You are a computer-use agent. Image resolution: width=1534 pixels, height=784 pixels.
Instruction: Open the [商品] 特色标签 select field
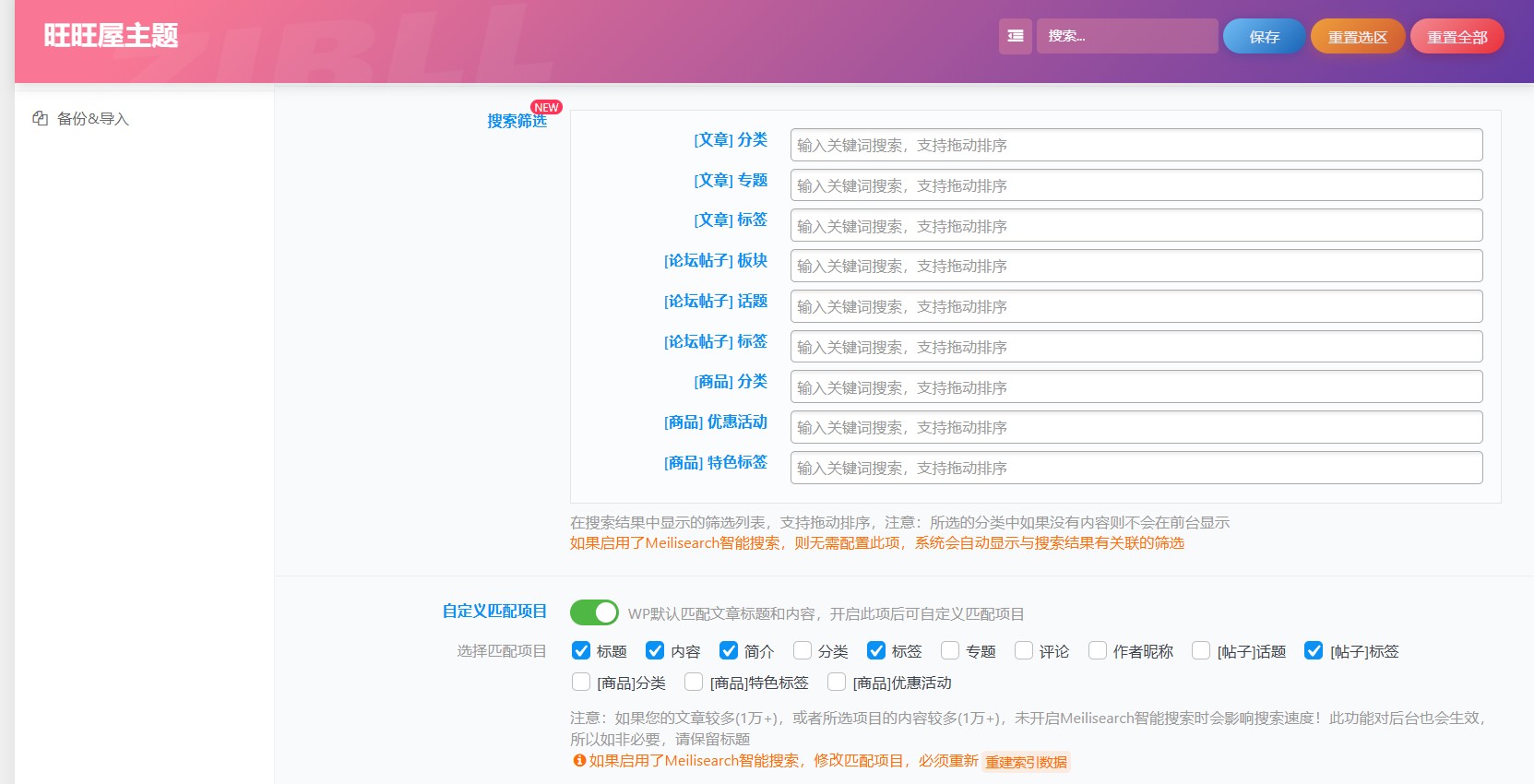point(1136,468)
